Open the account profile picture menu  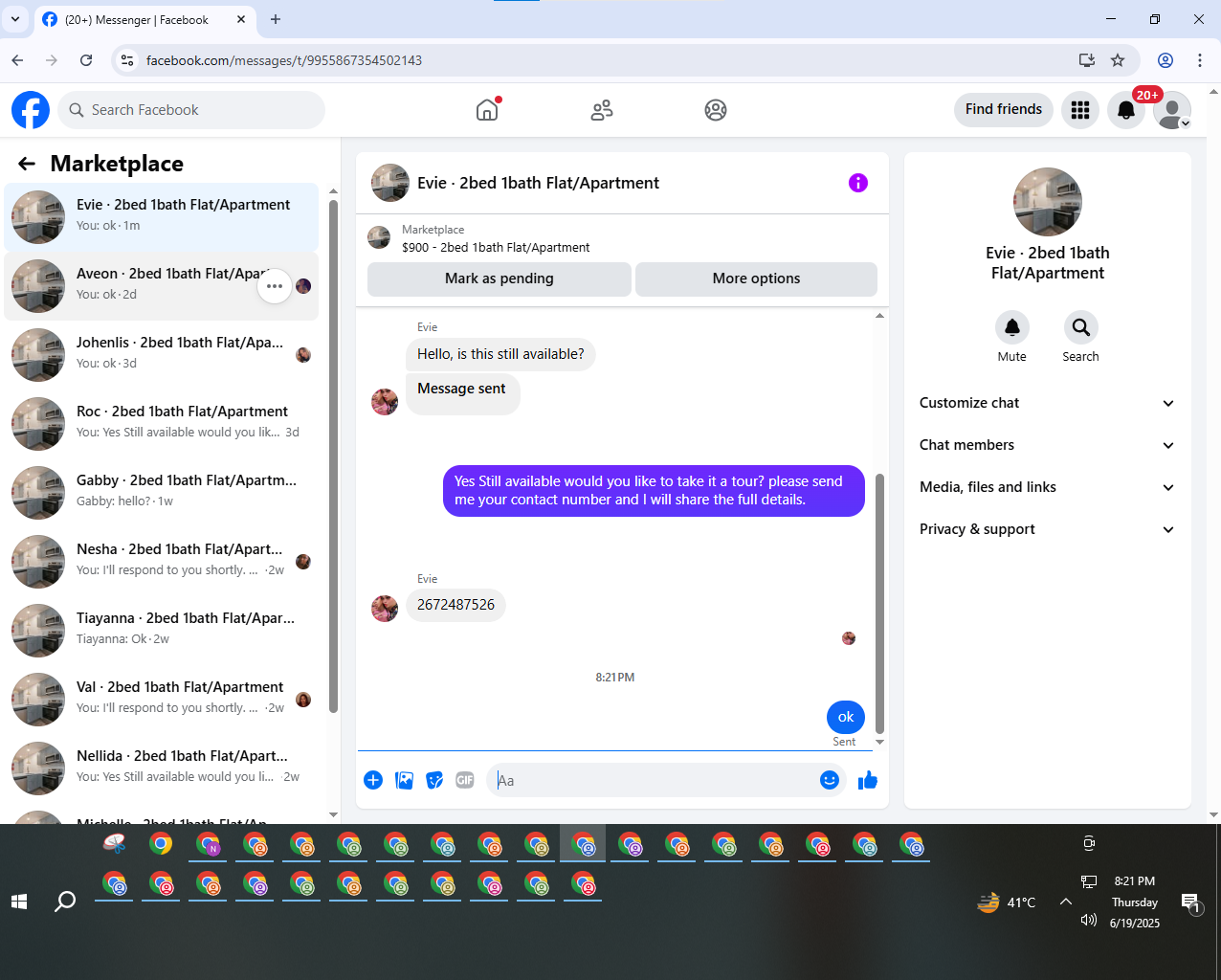pyautogui.click(x=1172, y=110)
